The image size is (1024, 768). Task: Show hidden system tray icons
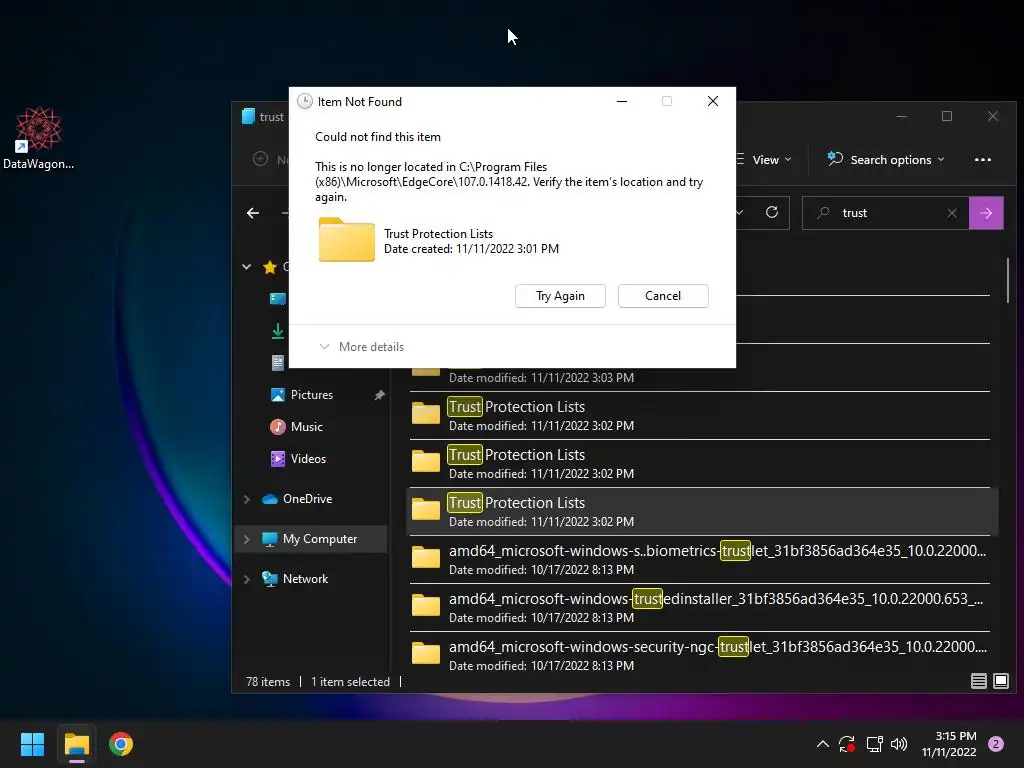click(x=823, y=744)
